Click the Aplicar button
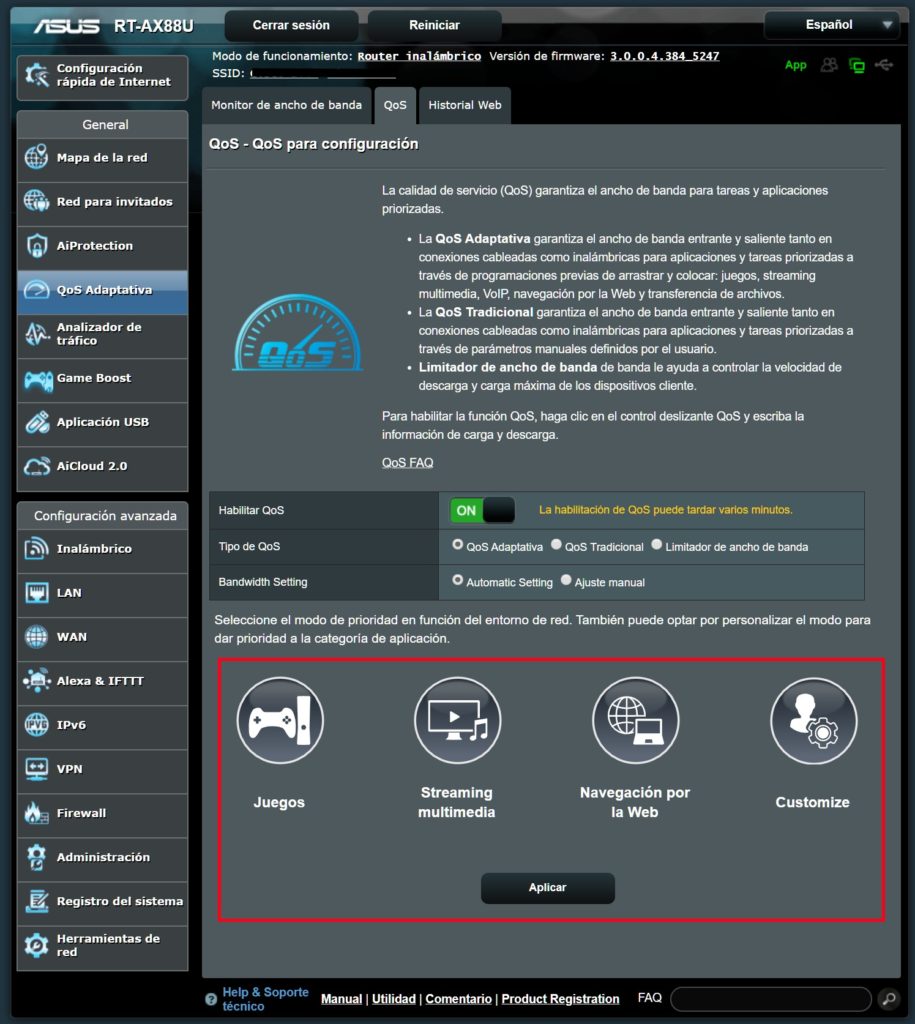The image size is (915, 1024). click(x=547, y=888)
